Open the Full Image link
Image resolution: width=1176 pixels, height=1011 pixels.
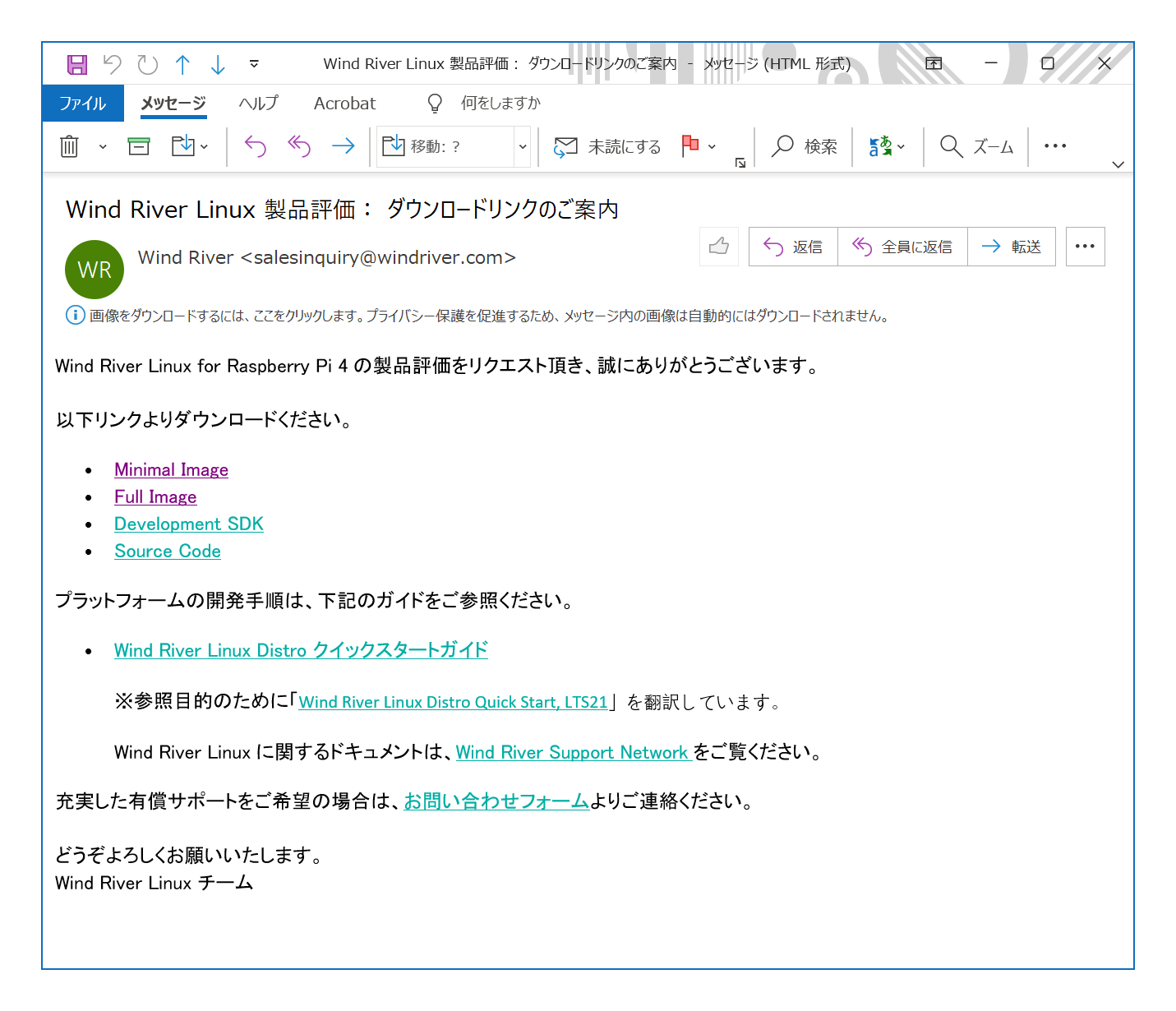coord(155,497)
